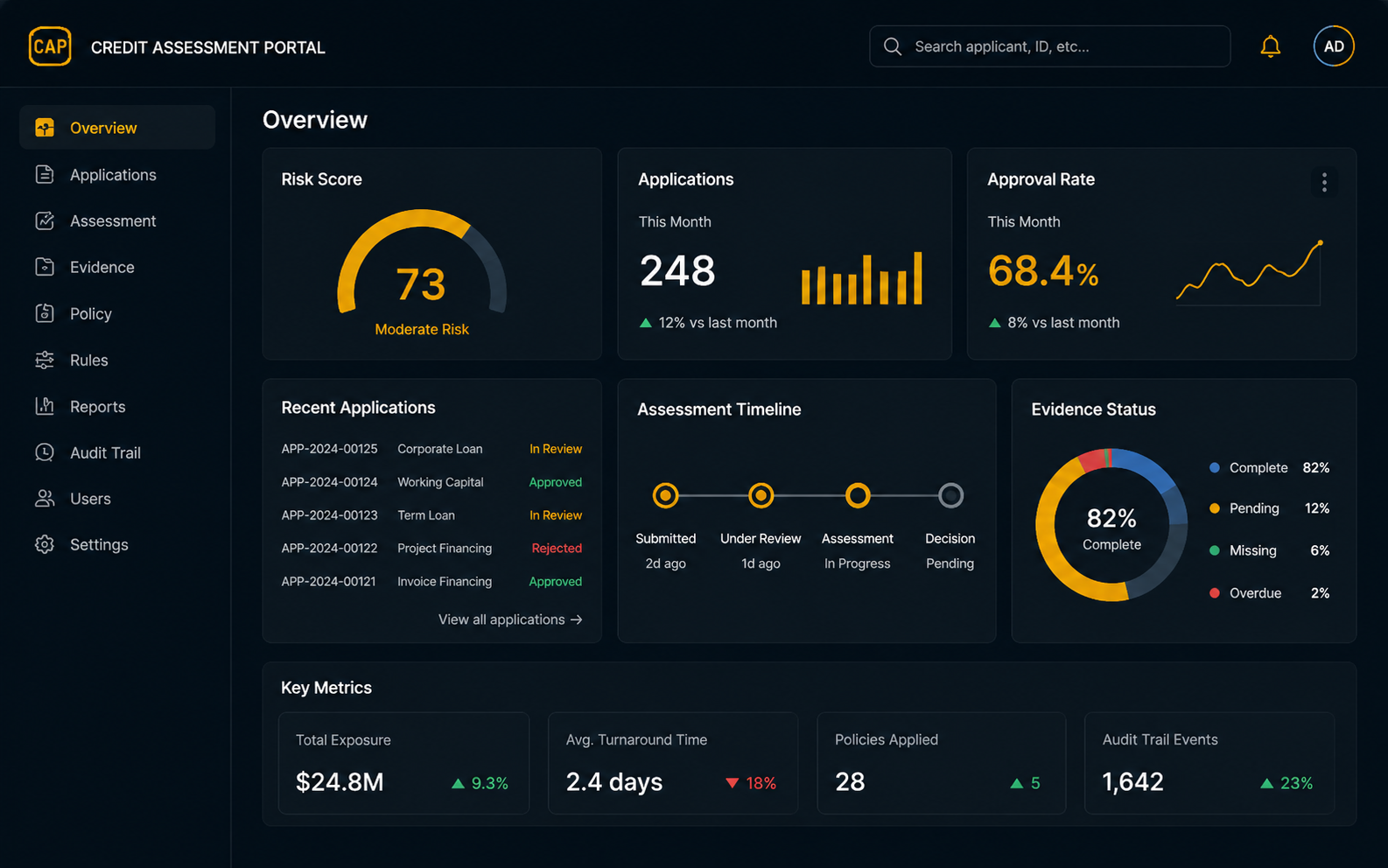Viewport: 1388px width, 868px height.
Task: Click Total Exposure up-trend triangle
Action: [x=458, y=783]
